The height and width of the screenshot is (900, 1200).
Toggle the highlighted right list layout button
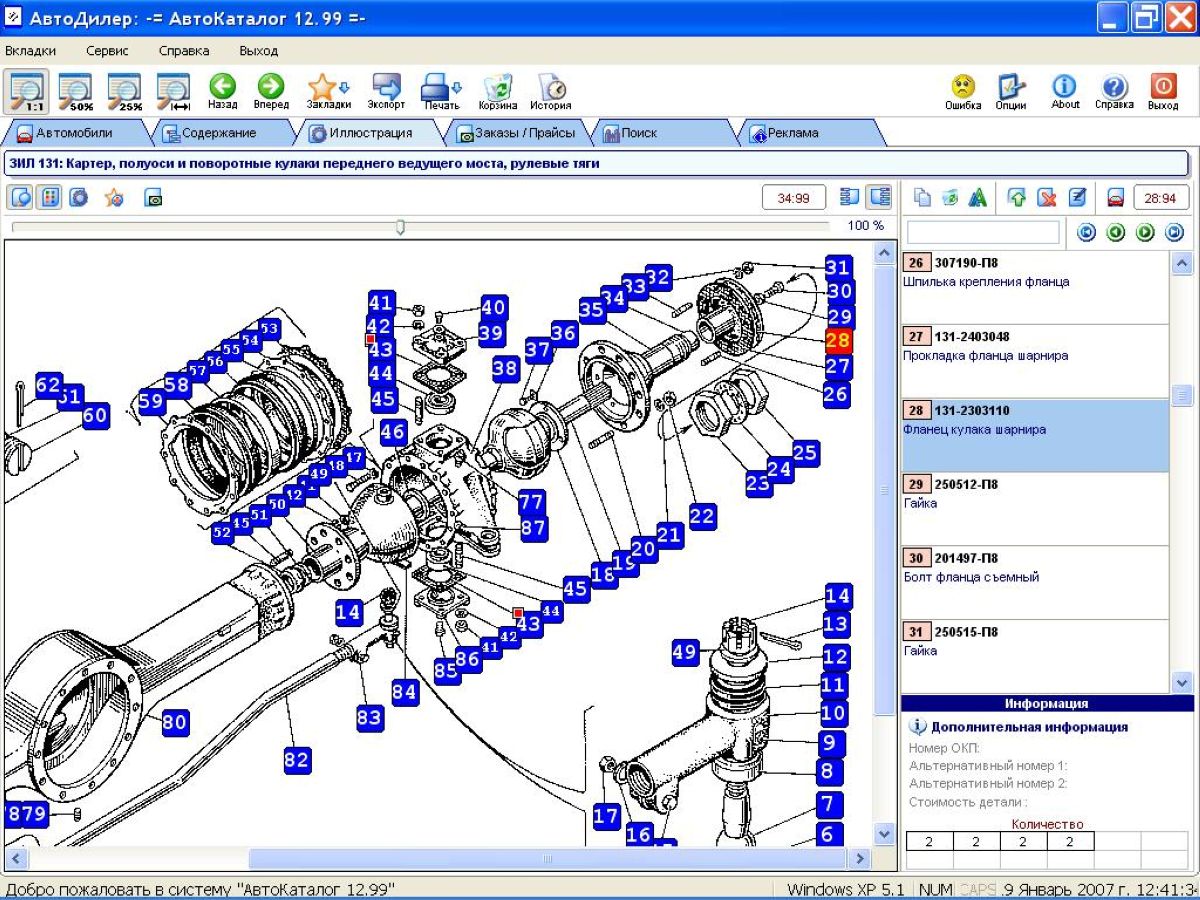[x=879, y=197]
